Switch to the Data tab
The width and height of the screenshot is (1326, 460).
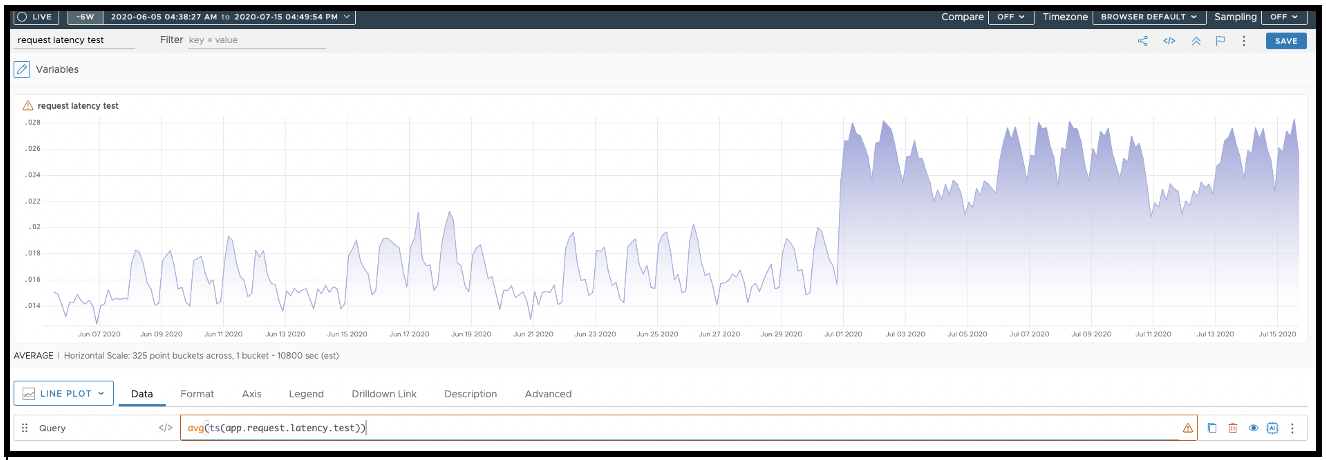point(142,394)
